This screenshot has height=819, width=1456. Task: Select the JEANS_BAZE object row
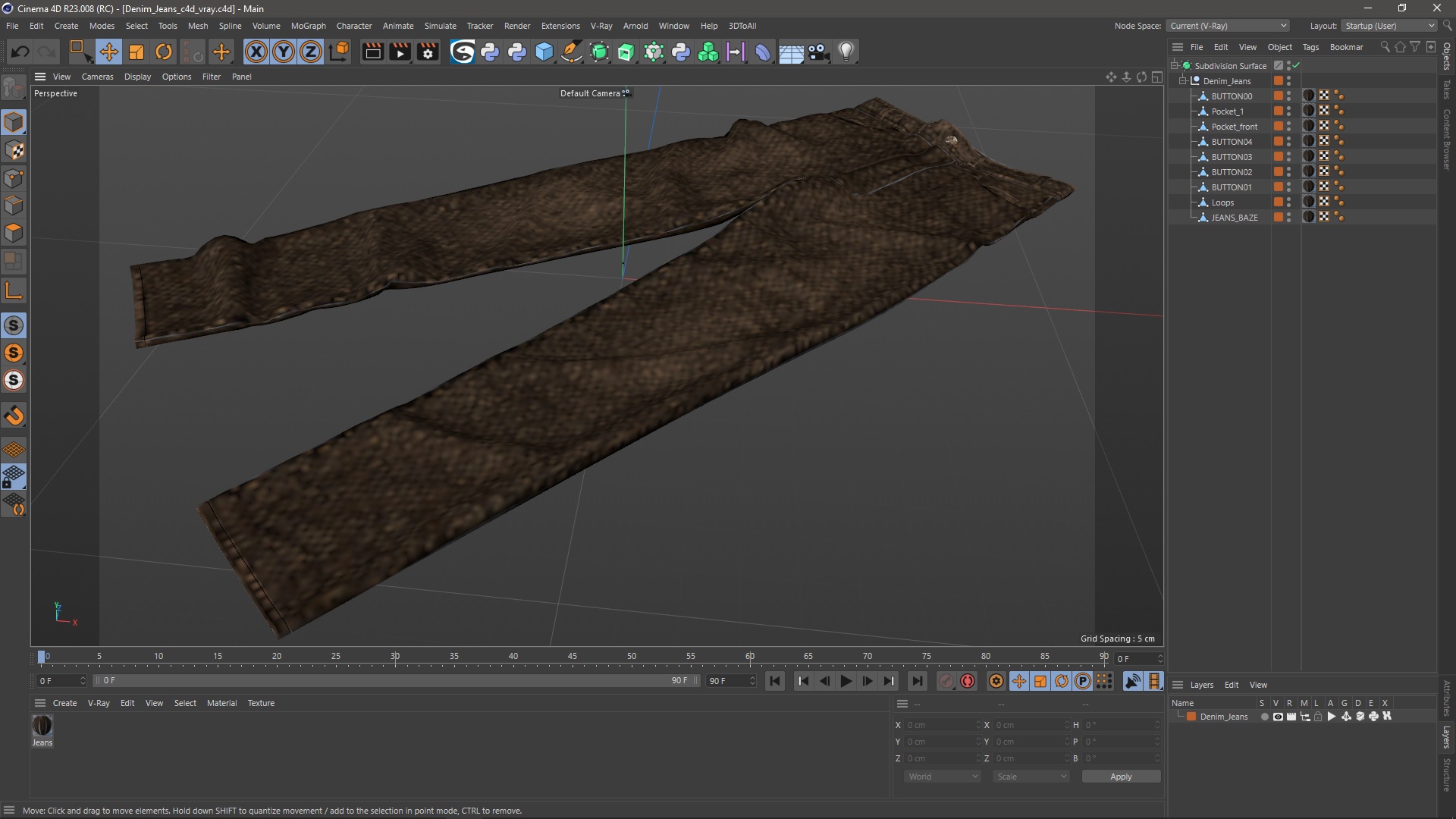pos(1234,218)
